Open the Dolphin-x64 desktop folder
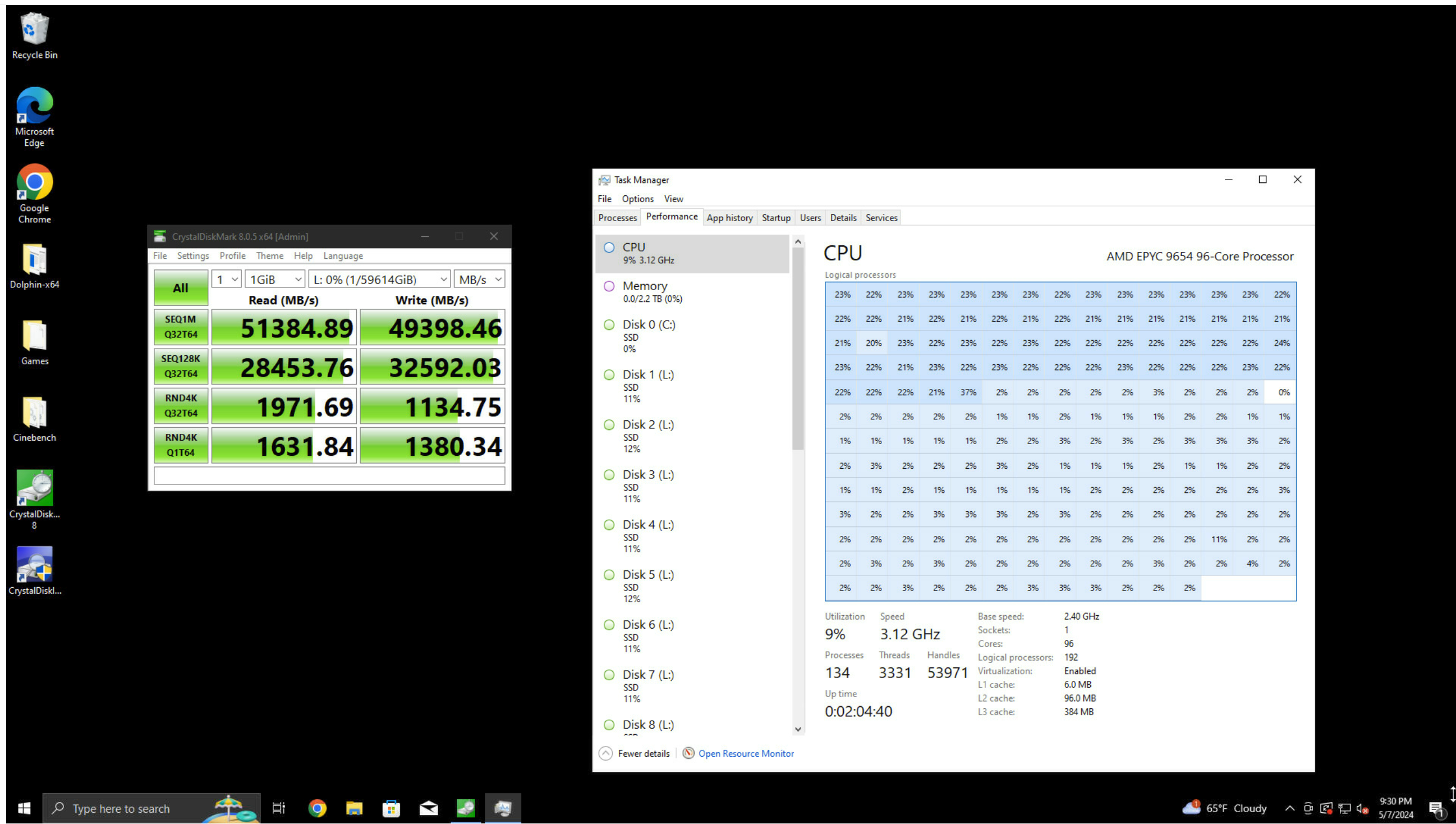 click(x=34, y=267)
